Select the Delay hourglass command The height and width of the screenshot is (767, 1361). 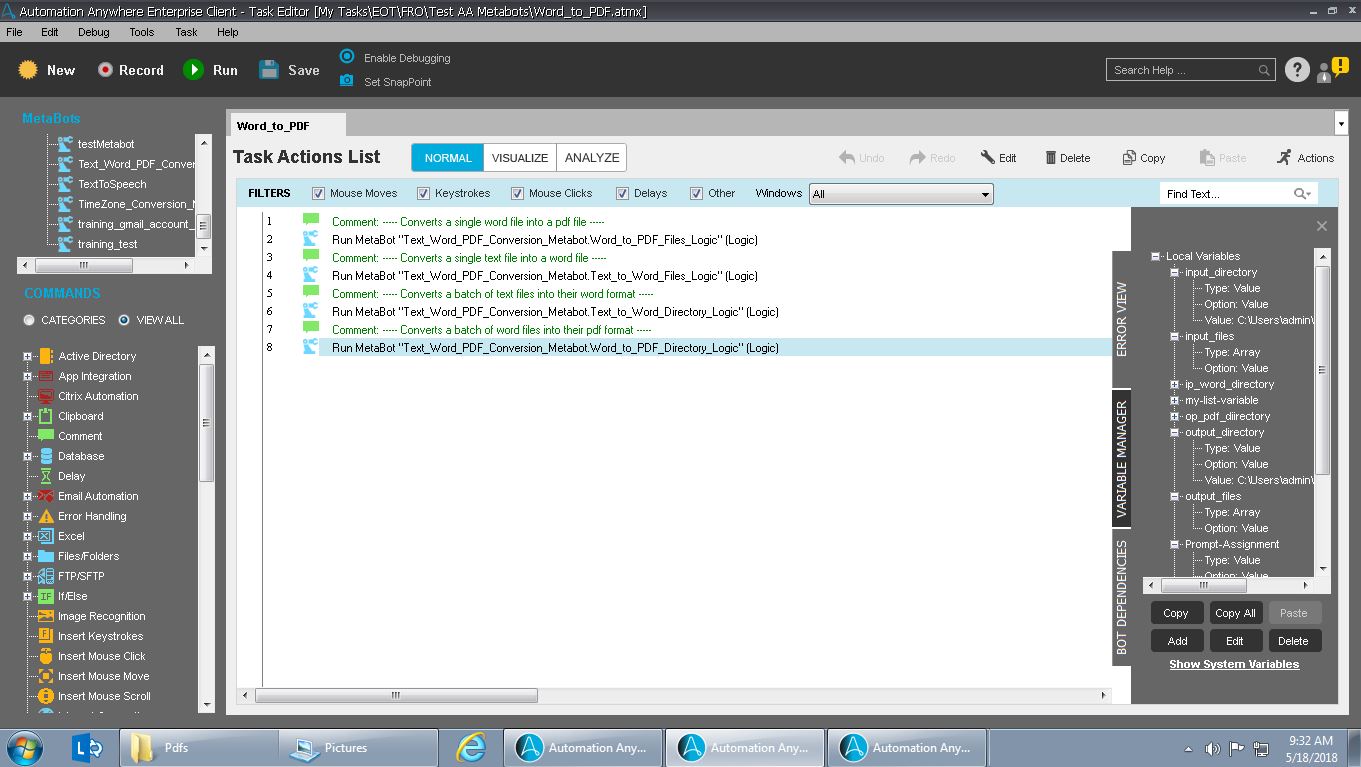[46, 476]
